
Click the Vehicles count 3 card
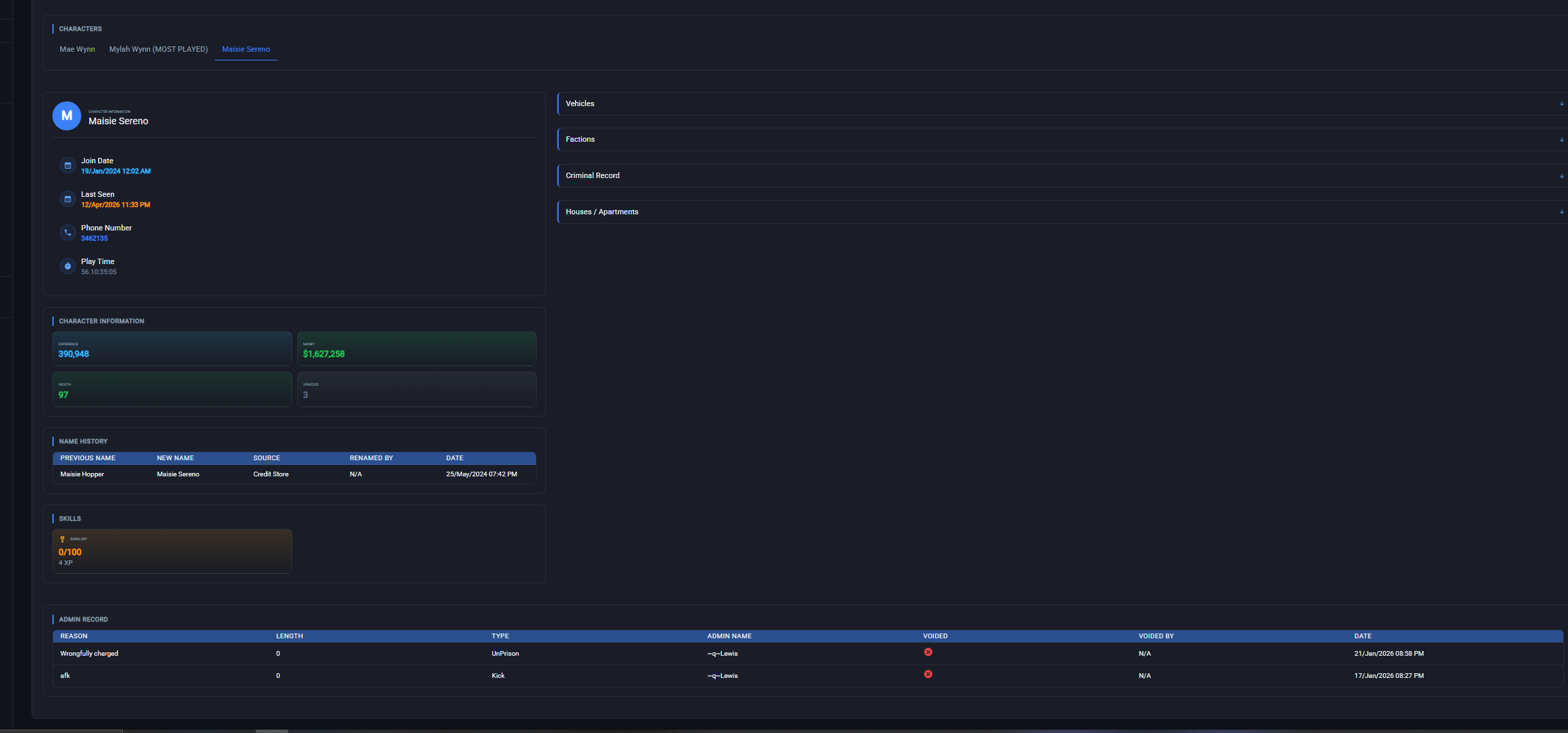point(417,389)
